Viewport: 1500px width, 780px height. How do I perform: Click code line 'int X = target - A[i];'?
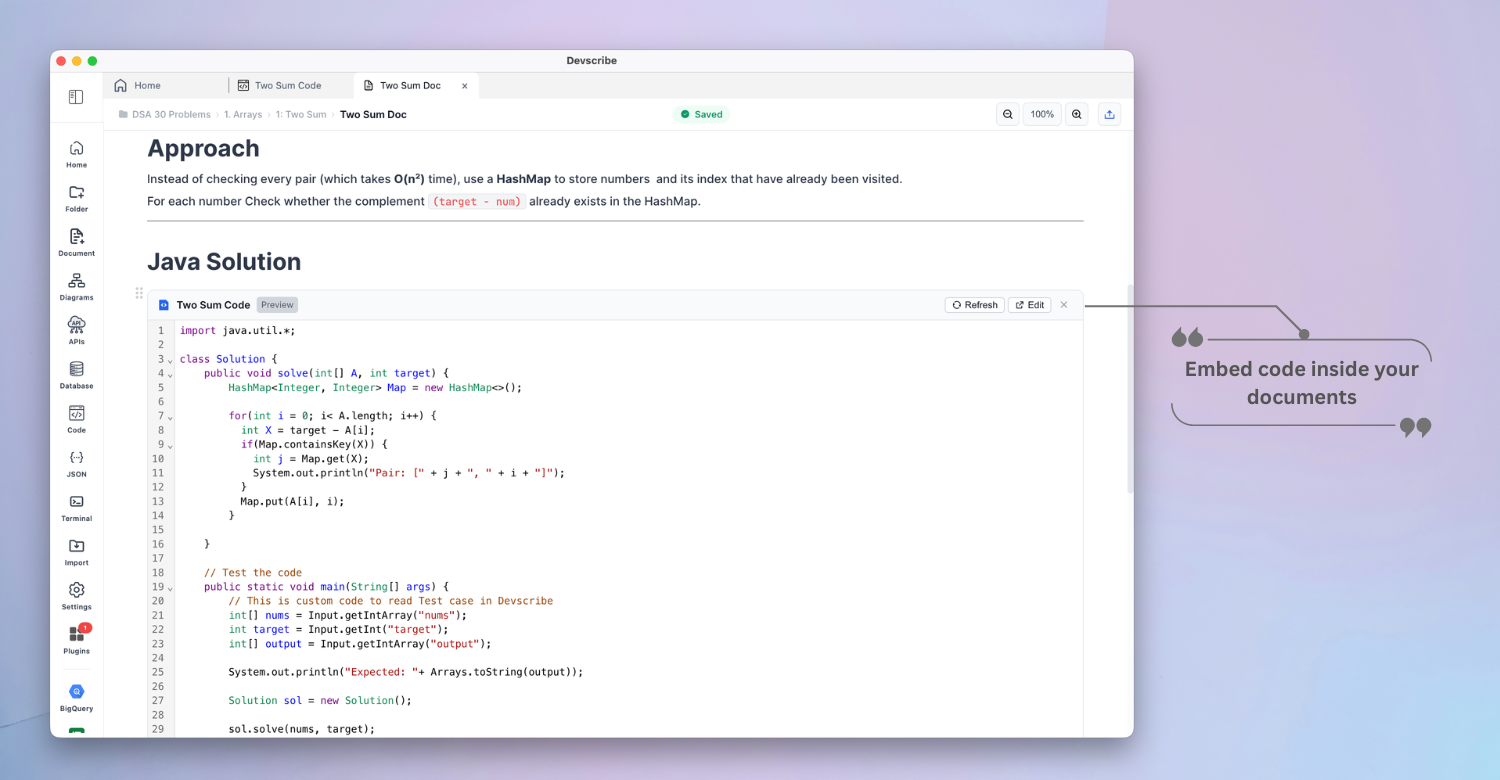click(308, 430)
